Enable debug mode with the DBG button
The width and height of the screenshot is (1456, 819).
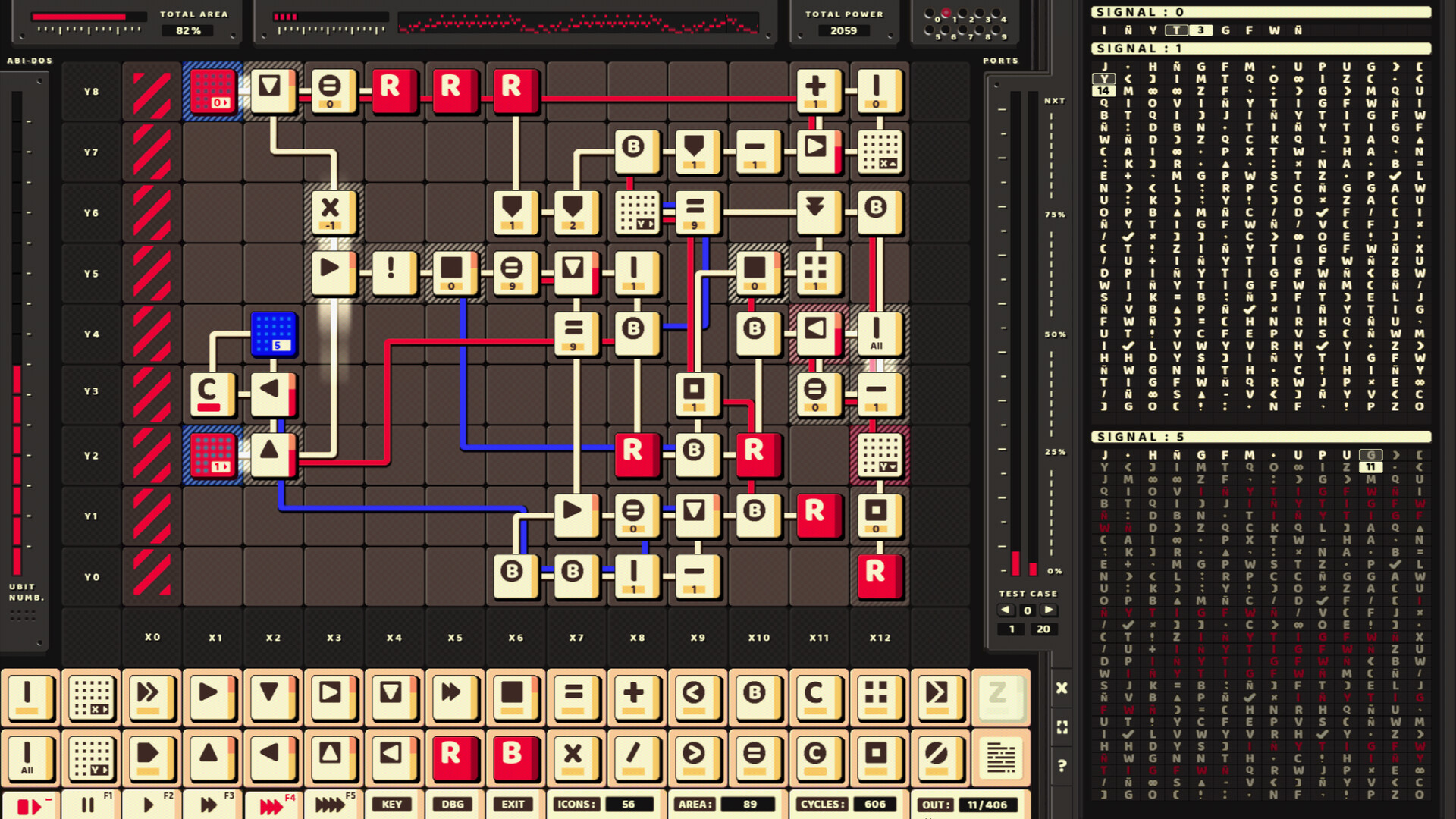click(453, 804)
